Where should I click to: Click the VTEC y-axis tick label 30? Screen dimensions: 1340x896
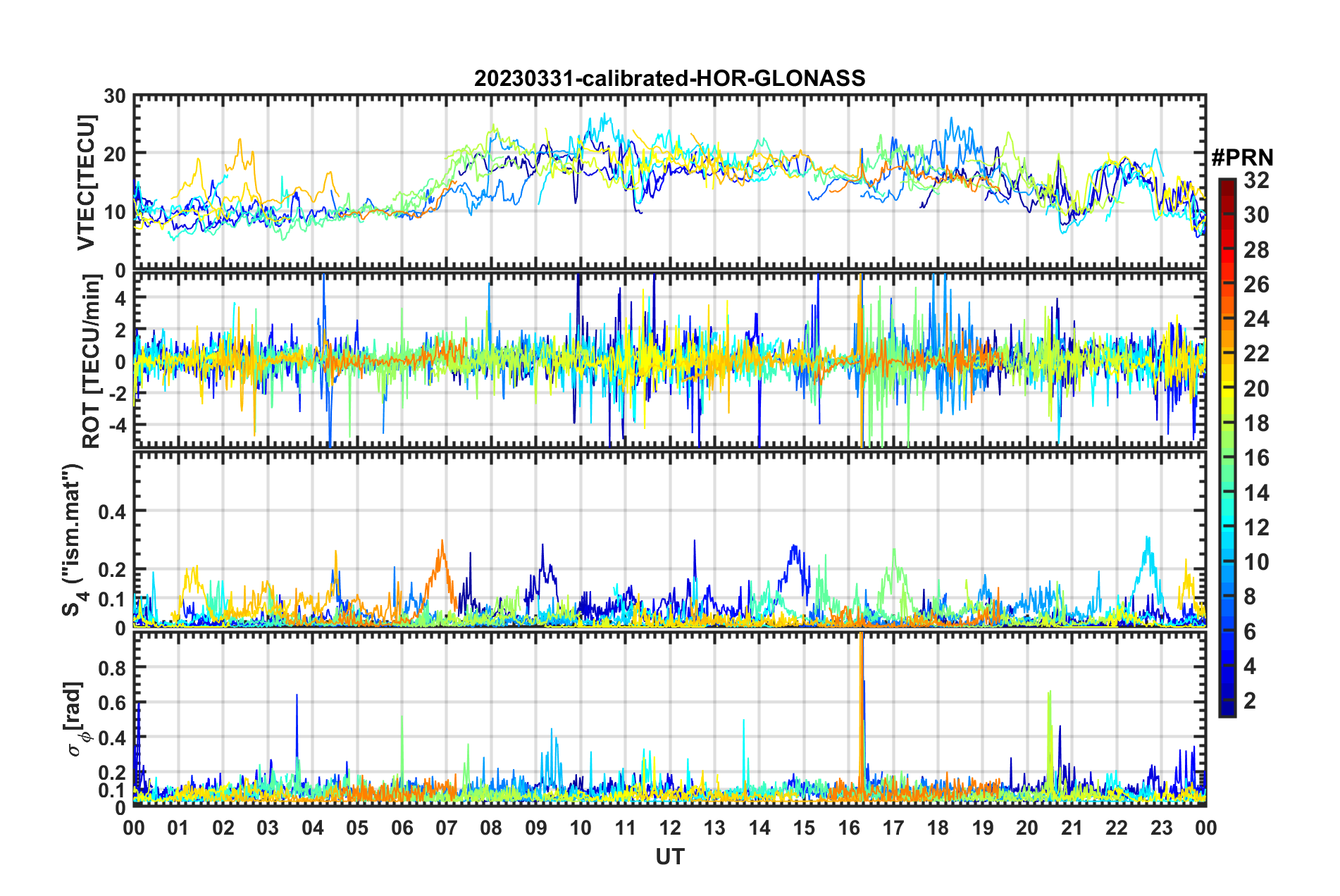[114, 96]
